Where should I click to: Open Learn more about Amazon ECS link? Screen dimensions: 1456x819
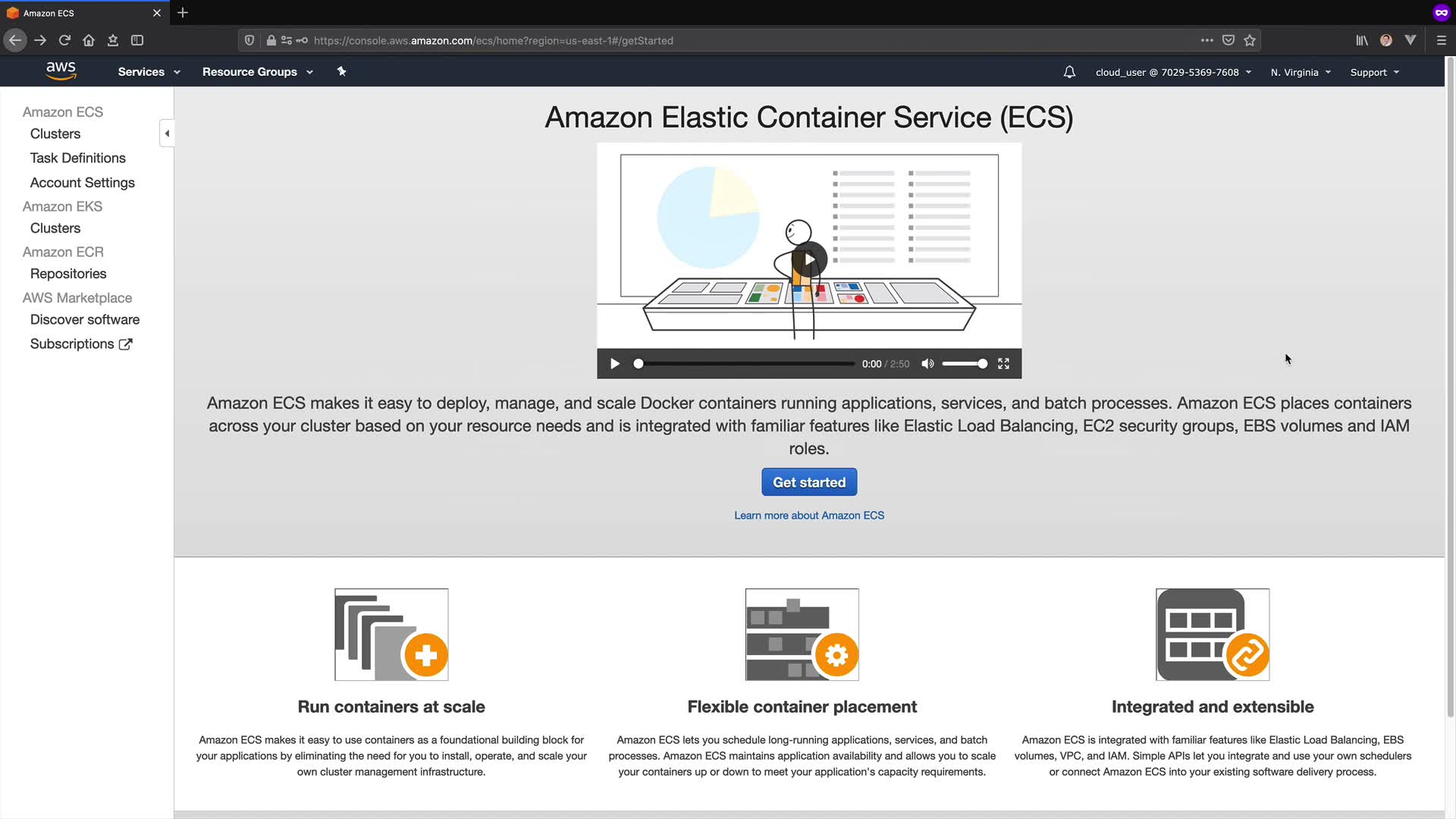pos(809,516)
